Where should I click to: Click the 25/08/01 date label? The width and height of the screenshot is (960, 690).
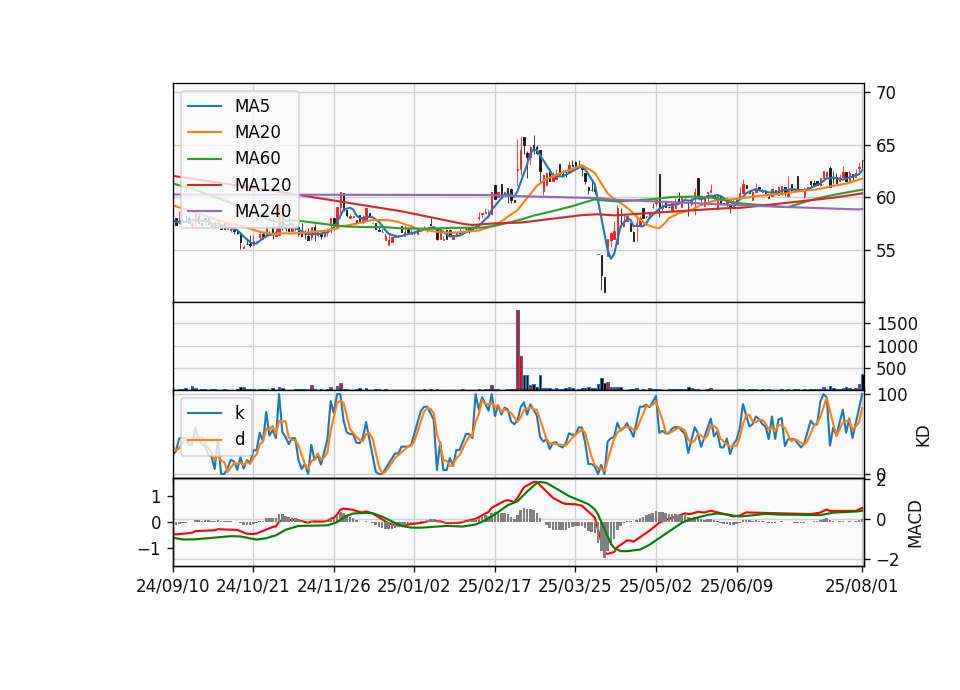point(862,586)
